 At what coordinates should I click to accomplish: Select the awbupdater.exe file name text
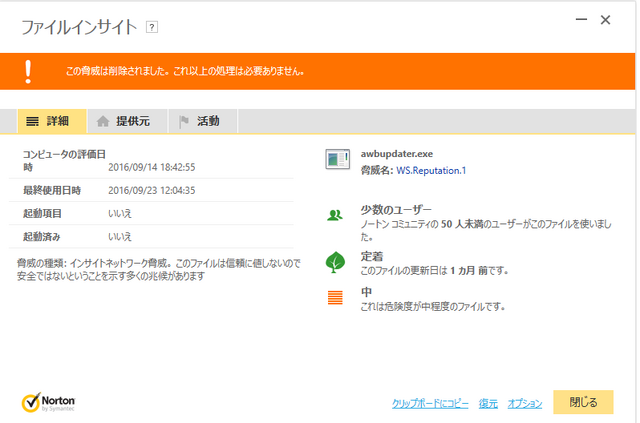tap(397, 154)
